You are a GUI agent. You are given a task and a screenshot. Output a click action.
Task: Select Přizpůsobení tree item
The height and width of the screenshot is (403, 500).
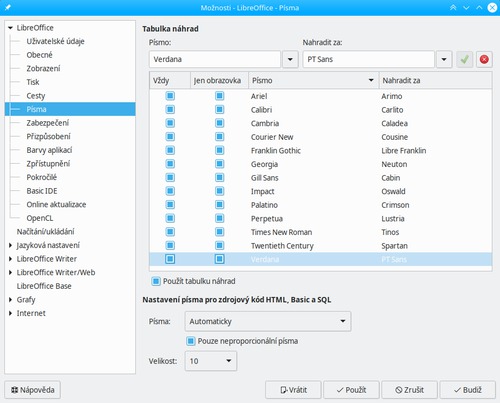pyautogui.click(x=48, y=137)
